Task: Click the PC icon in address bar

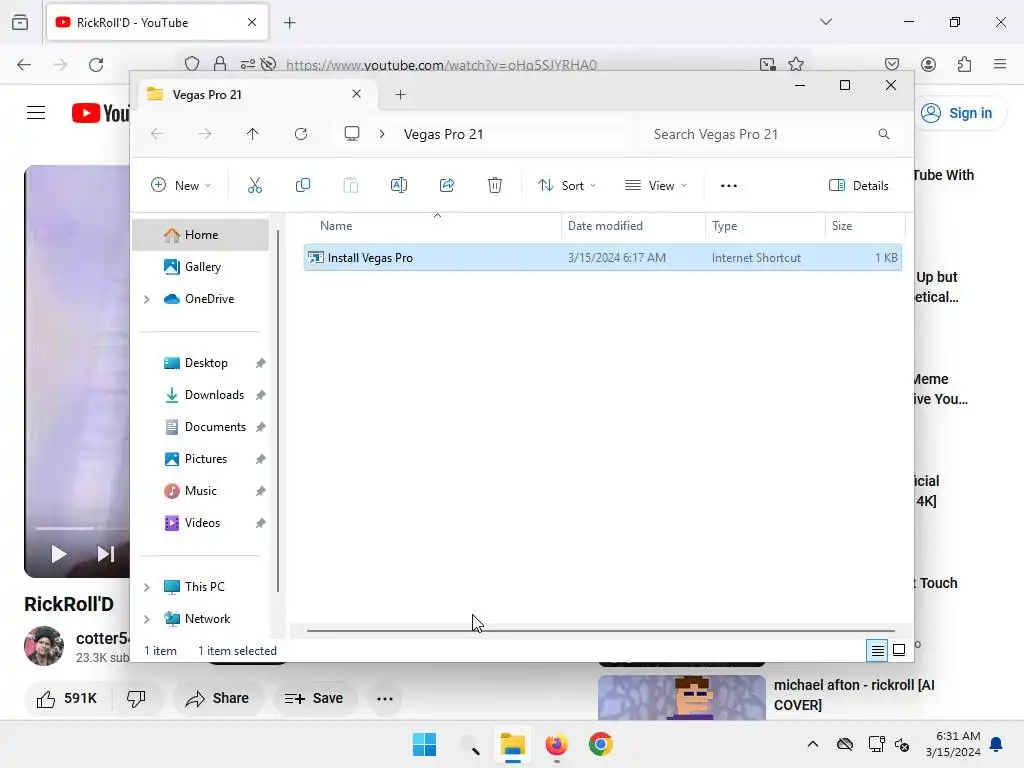Action: click(352, 134)
